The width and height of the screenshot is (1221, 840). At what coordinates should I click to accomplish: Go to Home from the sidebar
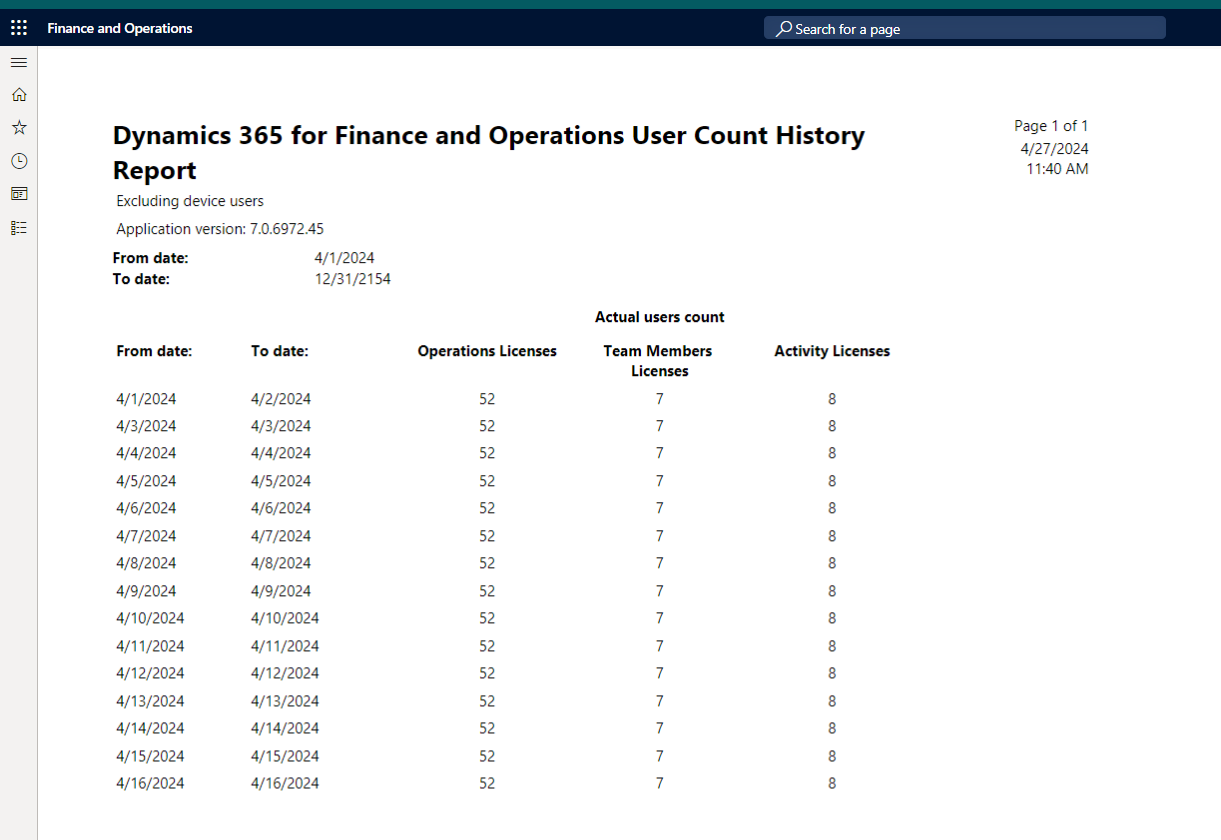tap(19, 95)
